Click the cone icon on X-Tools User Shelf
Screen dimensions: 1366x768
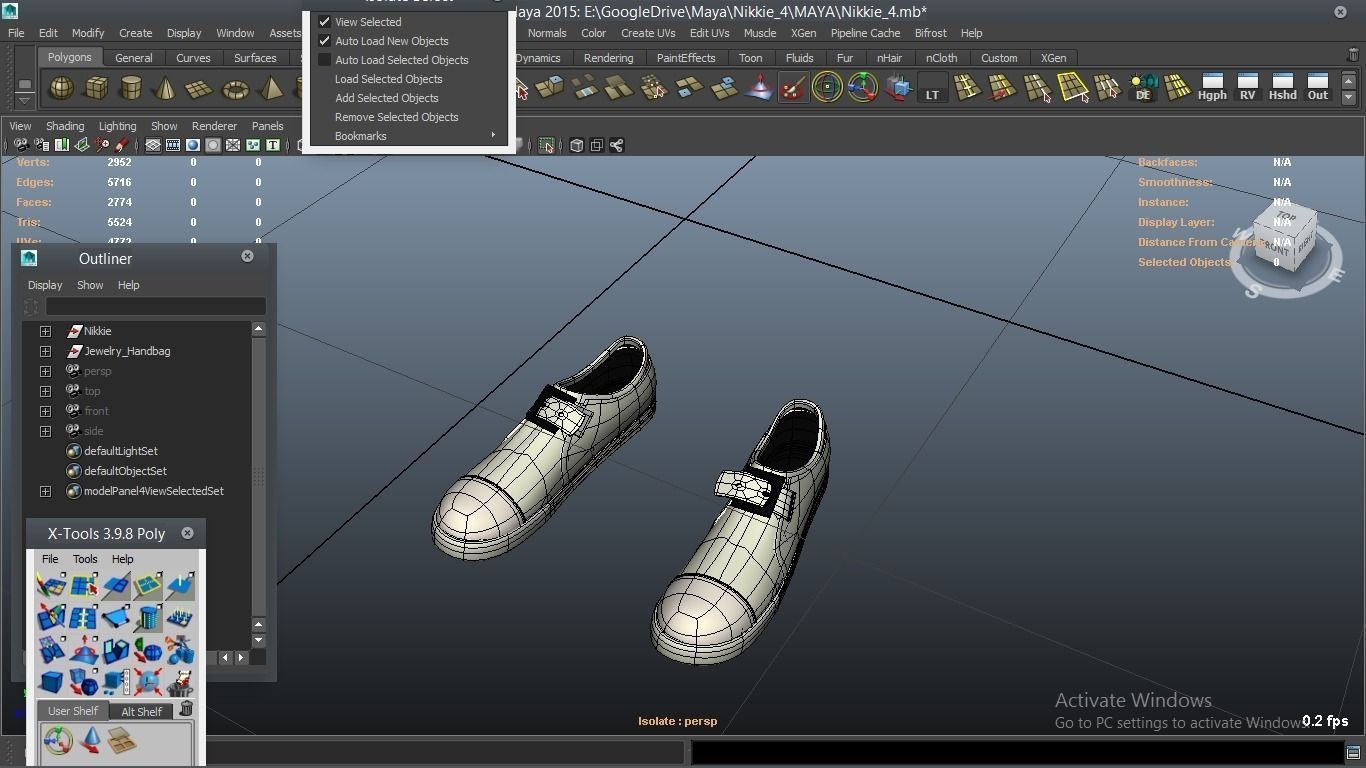[90, 741]
